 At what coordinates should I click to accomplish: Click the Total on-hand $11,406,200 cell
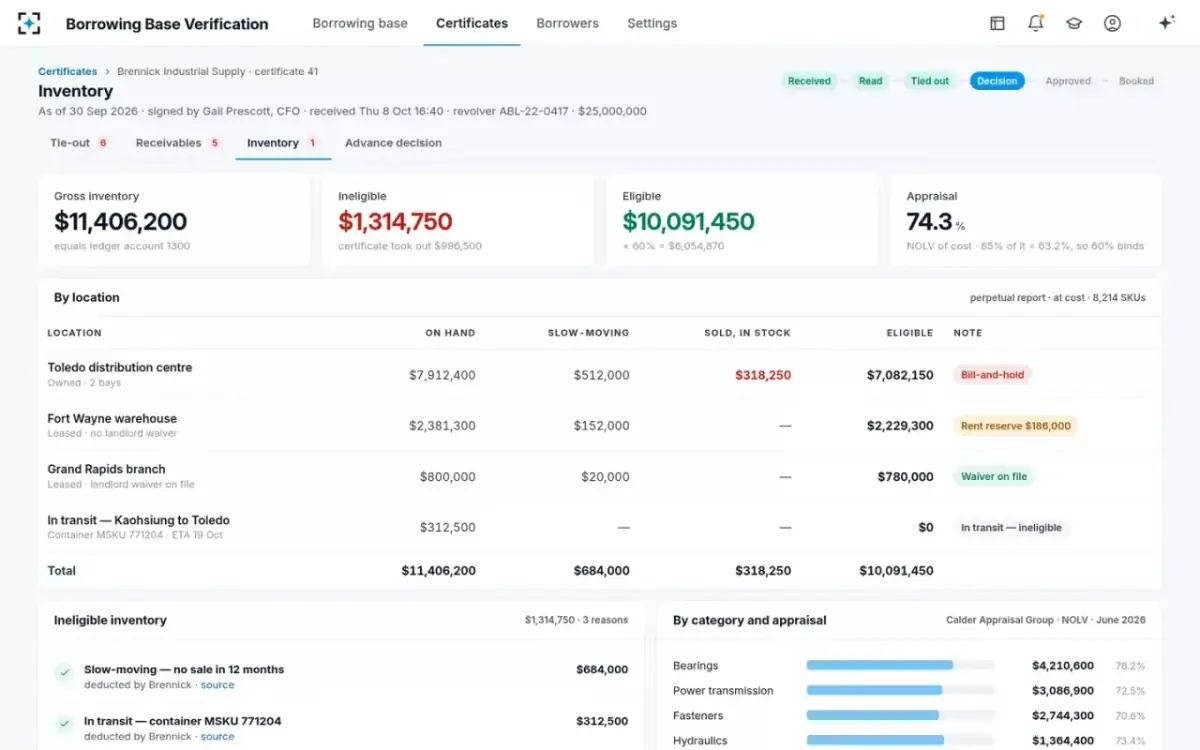point(439,571)
